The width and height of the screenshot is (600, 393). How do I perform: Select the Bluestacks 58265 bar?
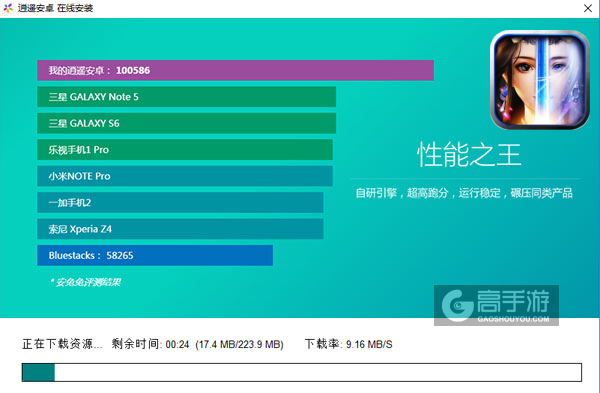point(155,255)
